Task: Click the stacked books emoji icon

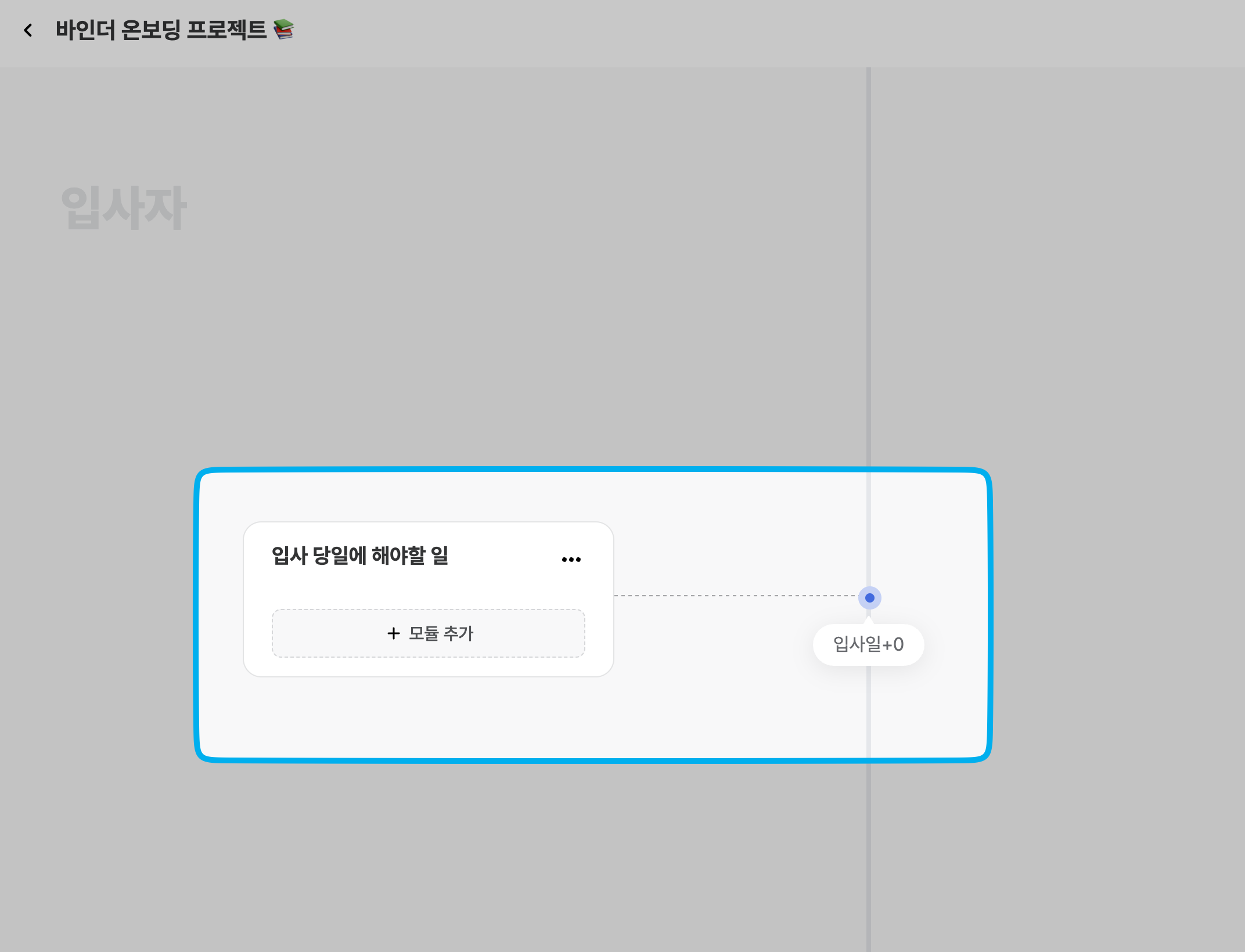Action: tap(284, 29)
